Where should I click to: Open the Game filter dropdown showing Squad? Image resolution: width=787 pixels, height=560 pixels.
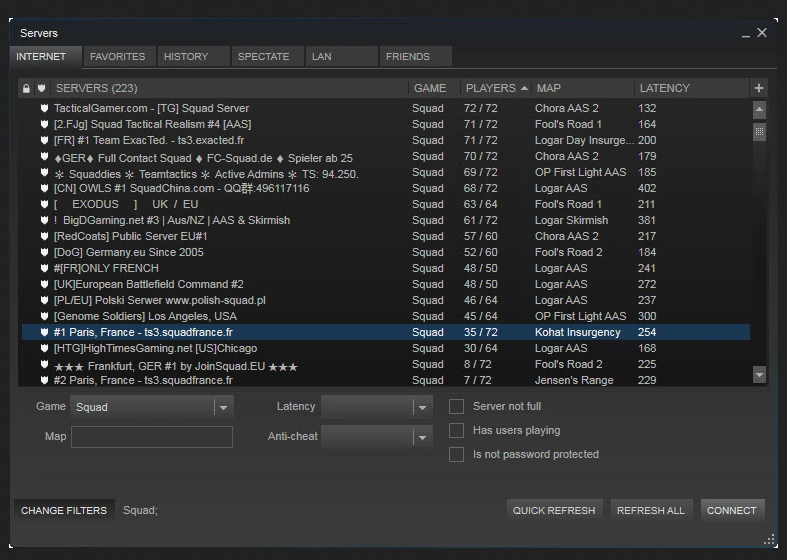(152, 407)
